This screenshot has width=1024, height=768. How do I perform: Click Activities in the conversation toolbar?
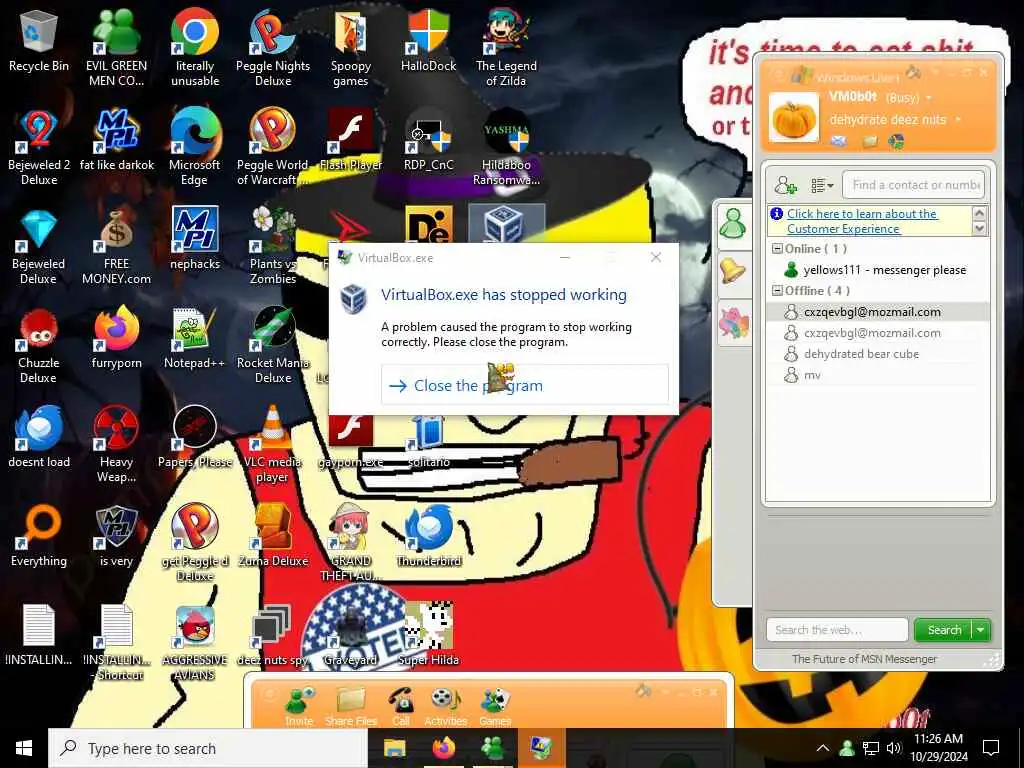445,707
